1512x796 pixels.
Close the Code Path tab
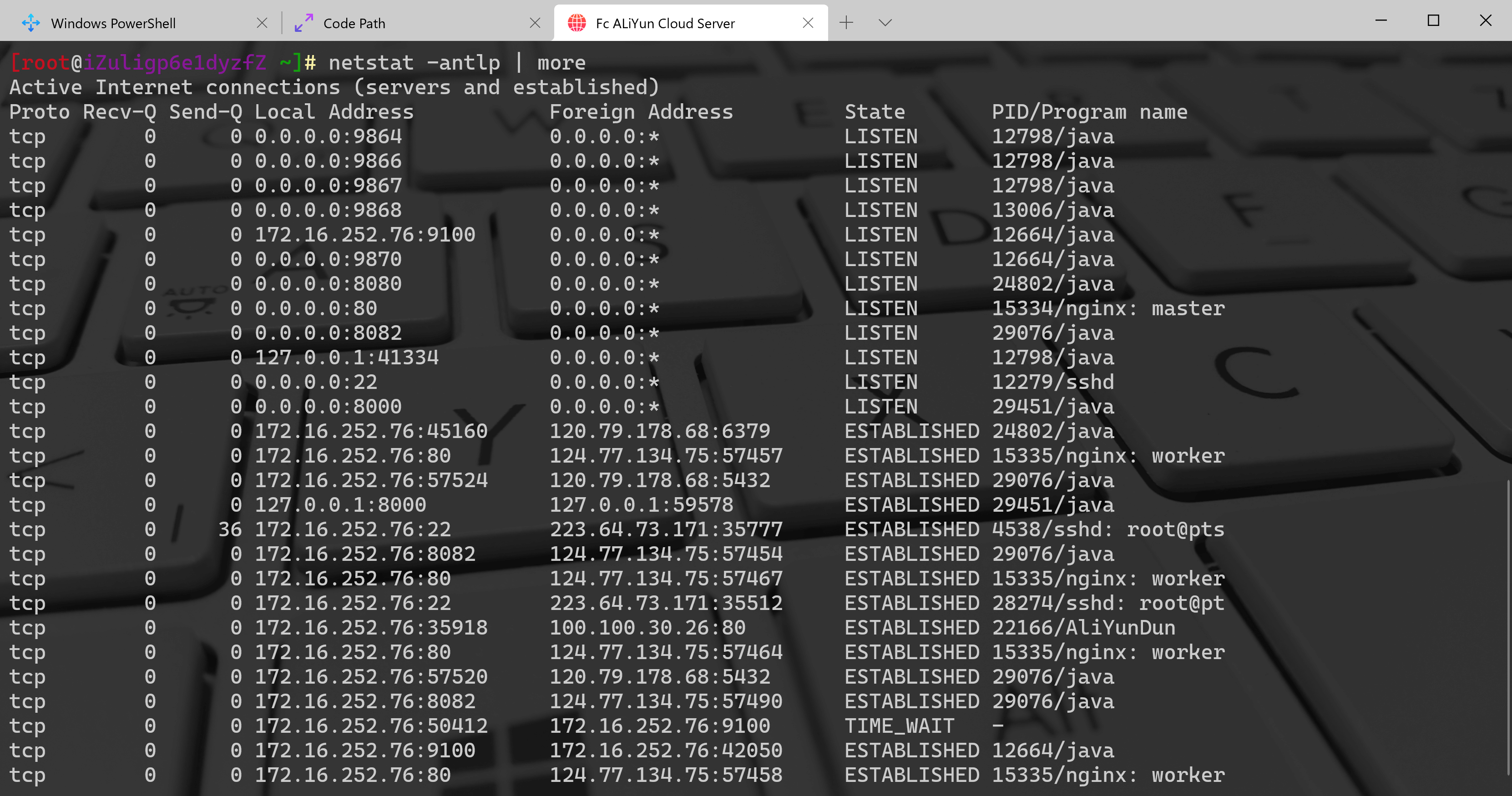[535, 23]
